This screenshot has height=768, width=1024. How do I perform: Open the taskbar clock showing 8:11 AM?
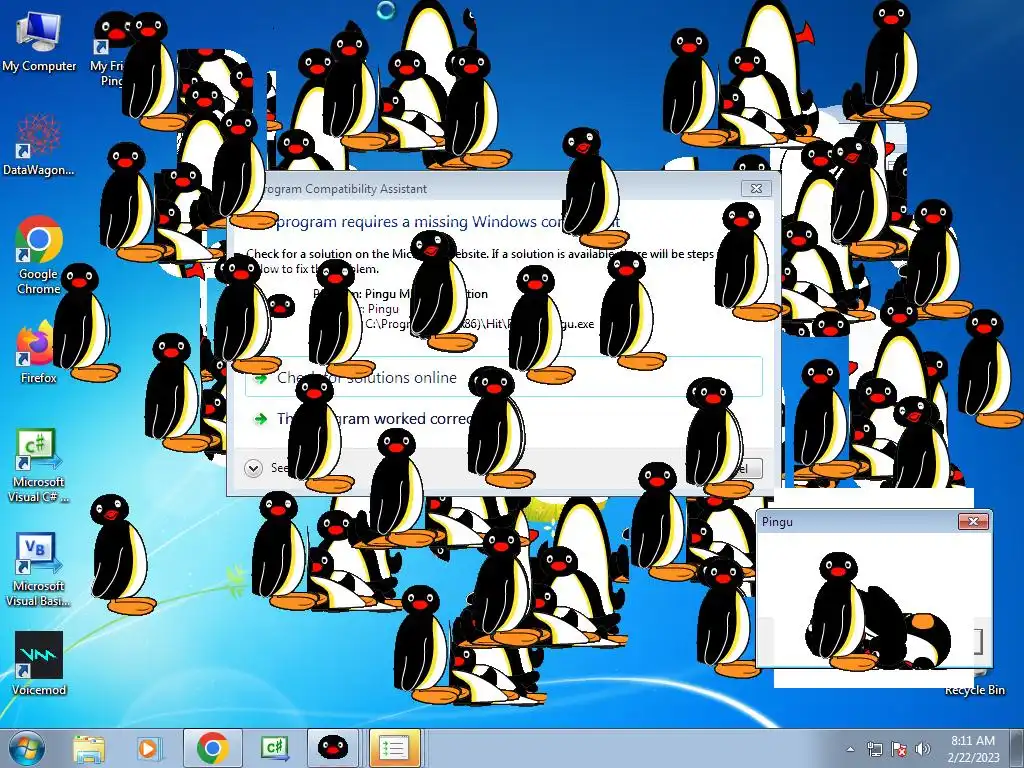[973, 748]
